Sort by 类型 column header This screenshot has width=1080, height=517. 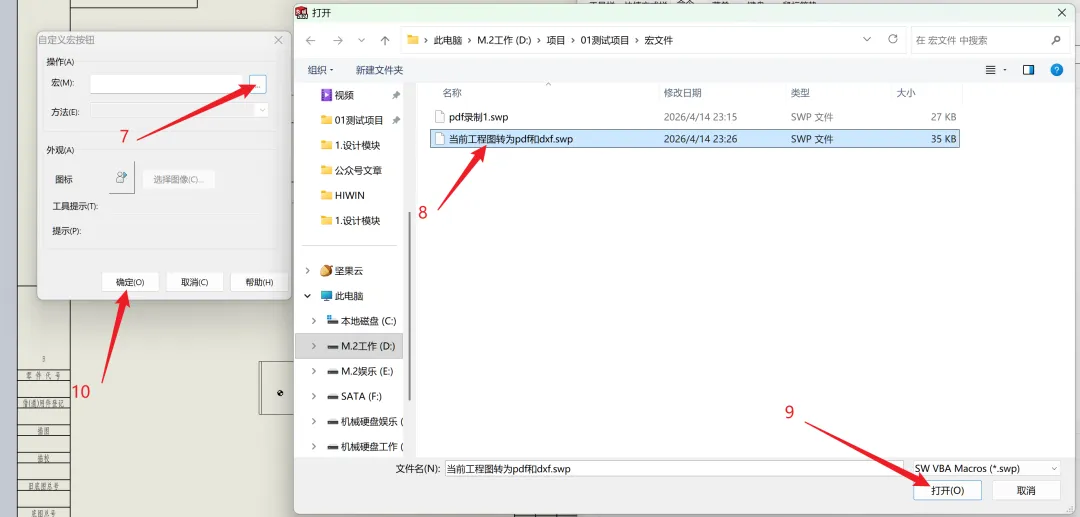click(x=800, y=92)
